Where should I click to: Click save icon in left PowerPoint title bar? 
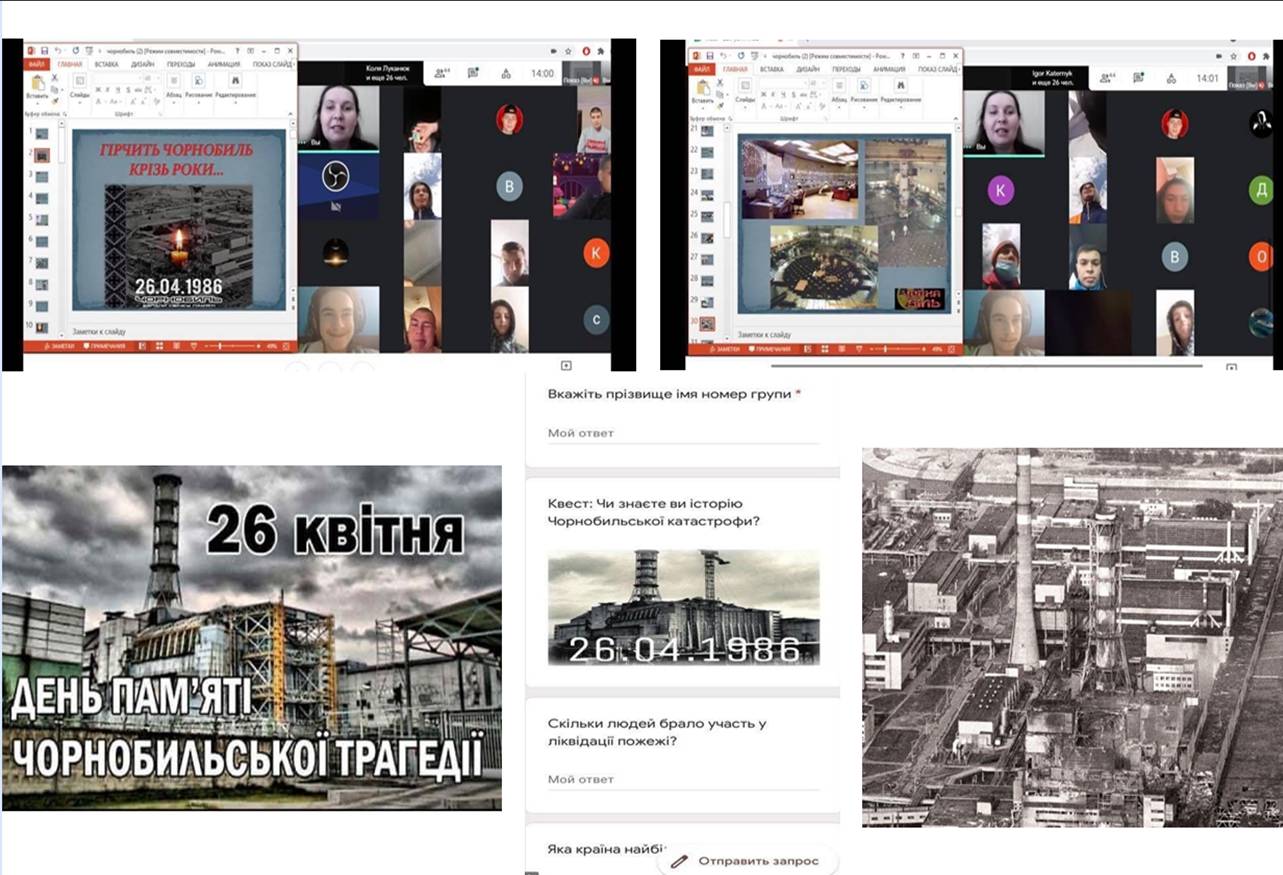[45, 49]
